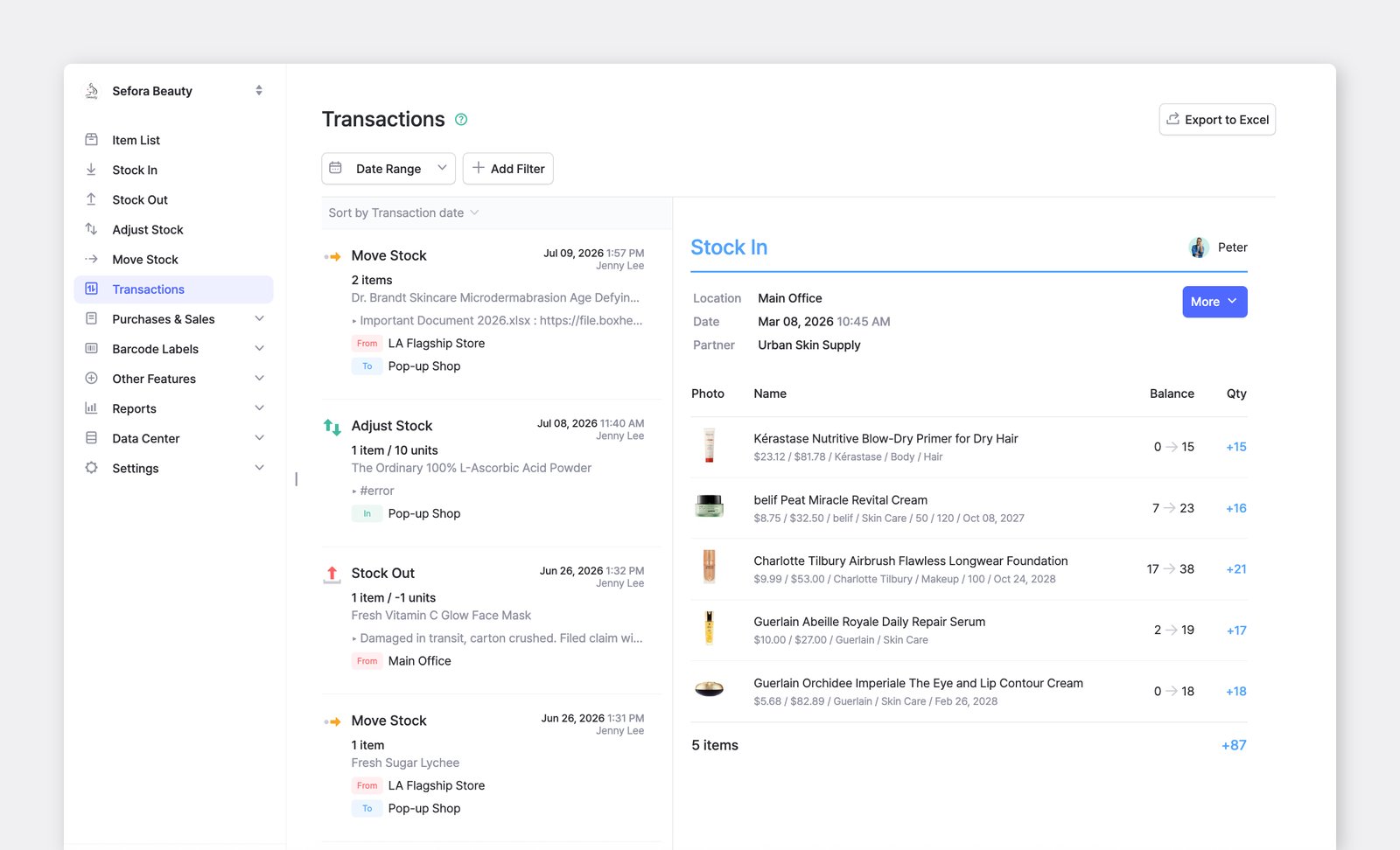Select the Adjust Stock arrows icon
1400x850 pixels.
(x=91, y=229)
